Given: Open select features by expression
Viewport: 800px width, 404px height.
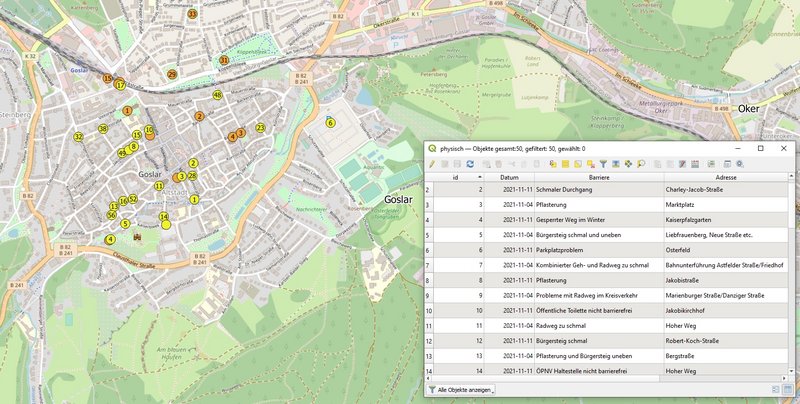Looking at the screenshot, I should 553,163.
